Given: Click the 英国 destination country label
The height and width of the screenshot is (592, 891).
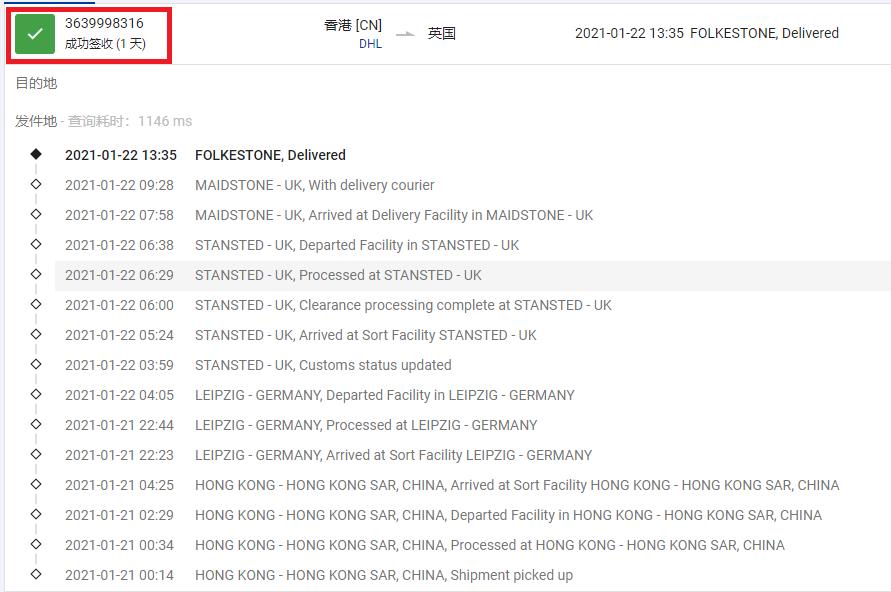Looking at the screenshot, I should pos(442,33).
